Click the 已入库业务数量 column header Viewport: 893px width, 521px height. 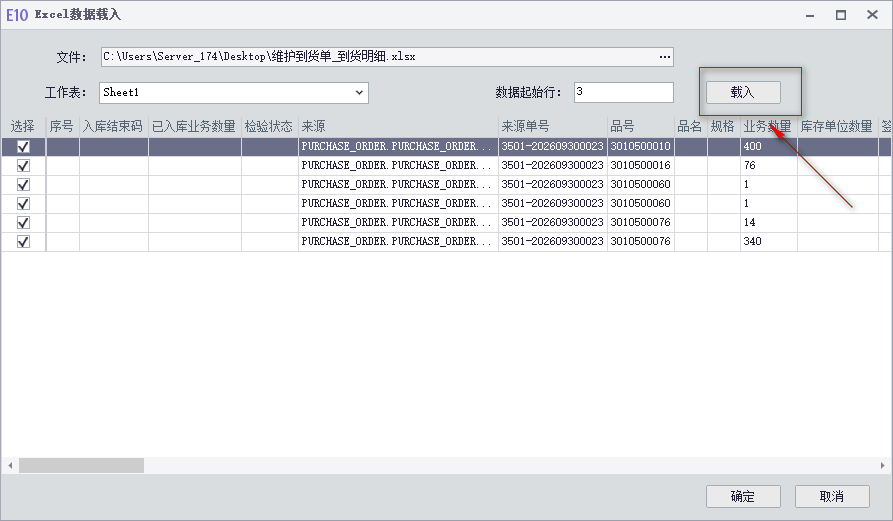(194, 126)
